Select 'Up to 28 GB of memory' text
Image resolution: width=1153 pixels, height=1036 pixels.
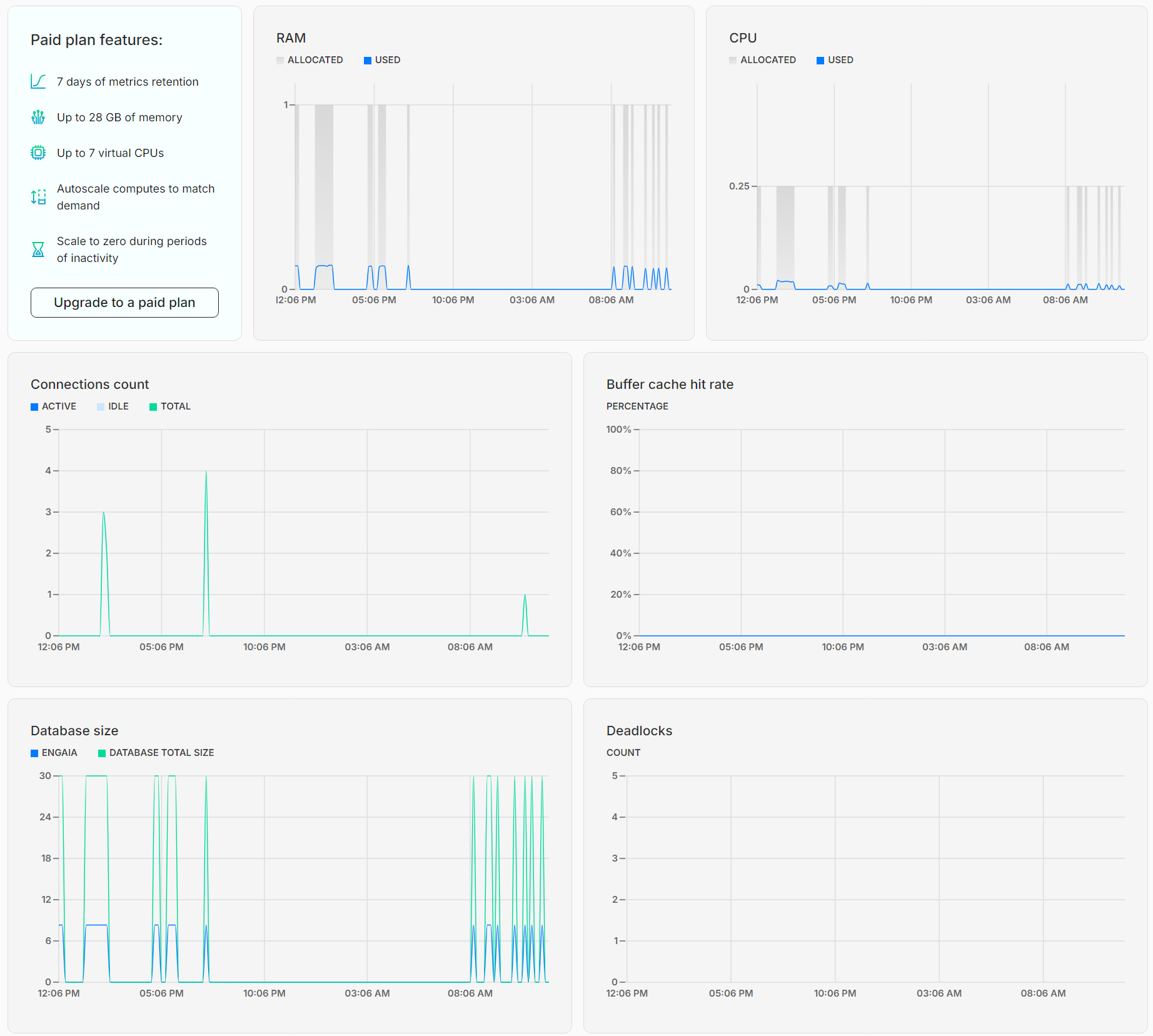pos(119,118)
